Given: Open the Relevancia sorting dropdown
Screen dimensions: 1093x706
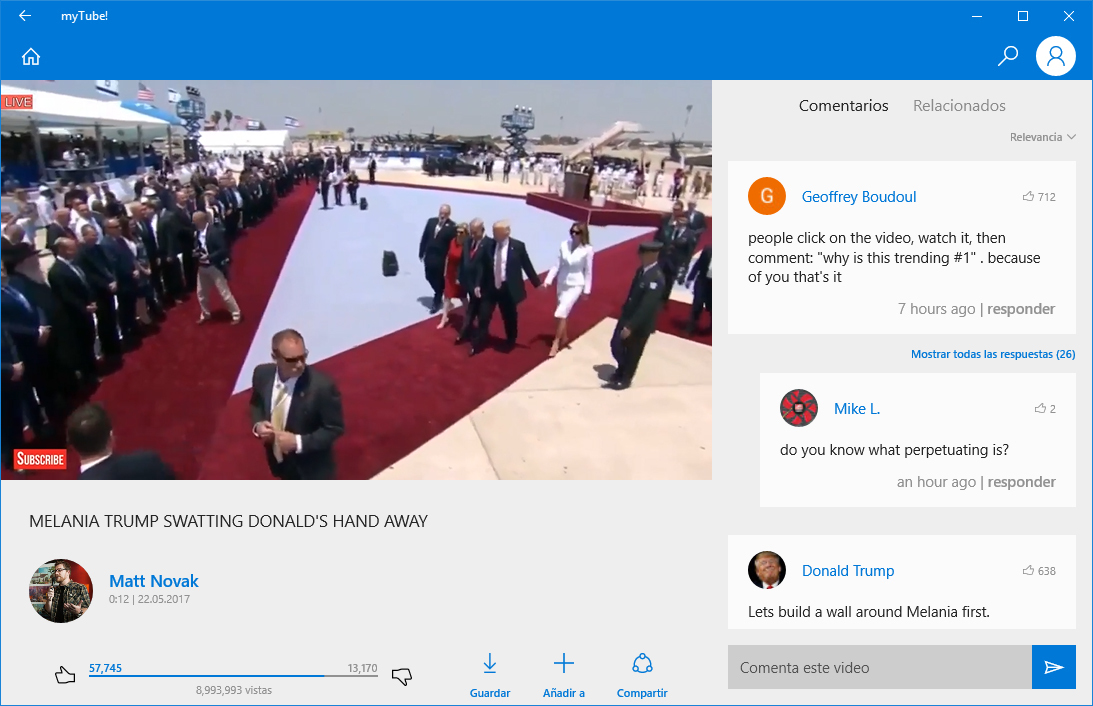Looking at the screenshot, I should pyautogui.click(x=1043, y=136).
